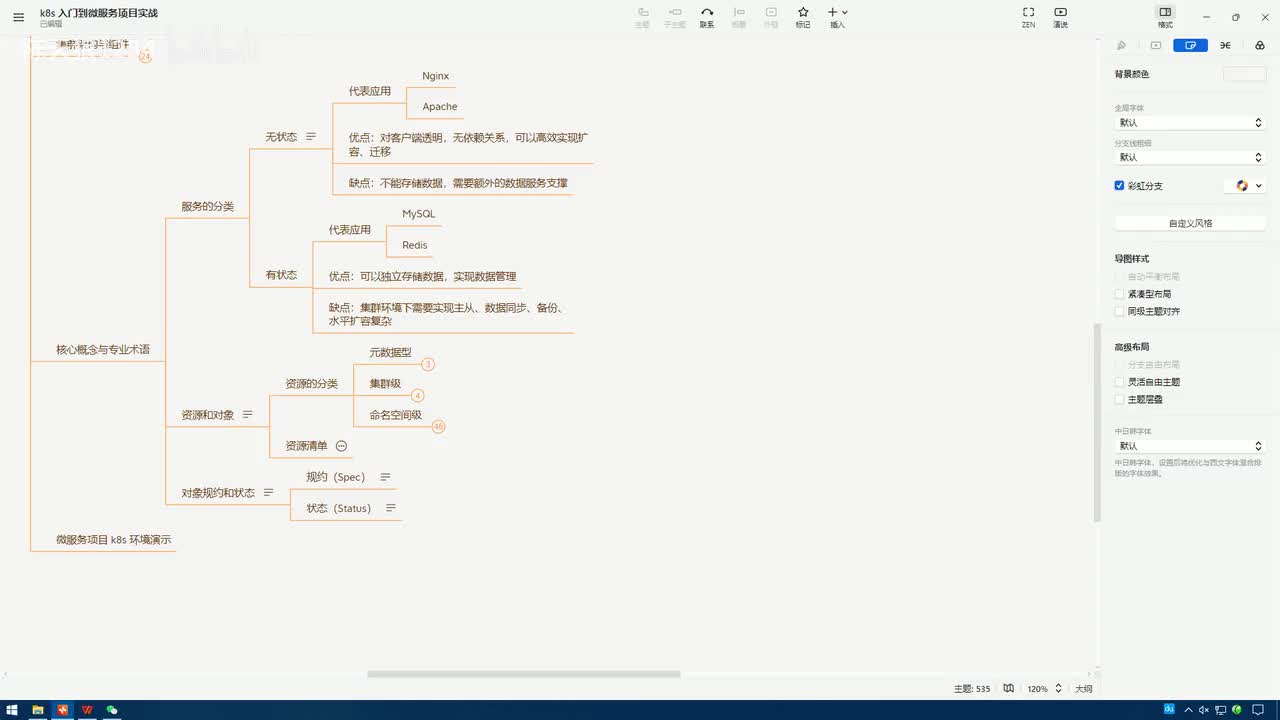Click the horizontal canvas scrollbar
Screen dimensions: 1280x720
[524, 674]
